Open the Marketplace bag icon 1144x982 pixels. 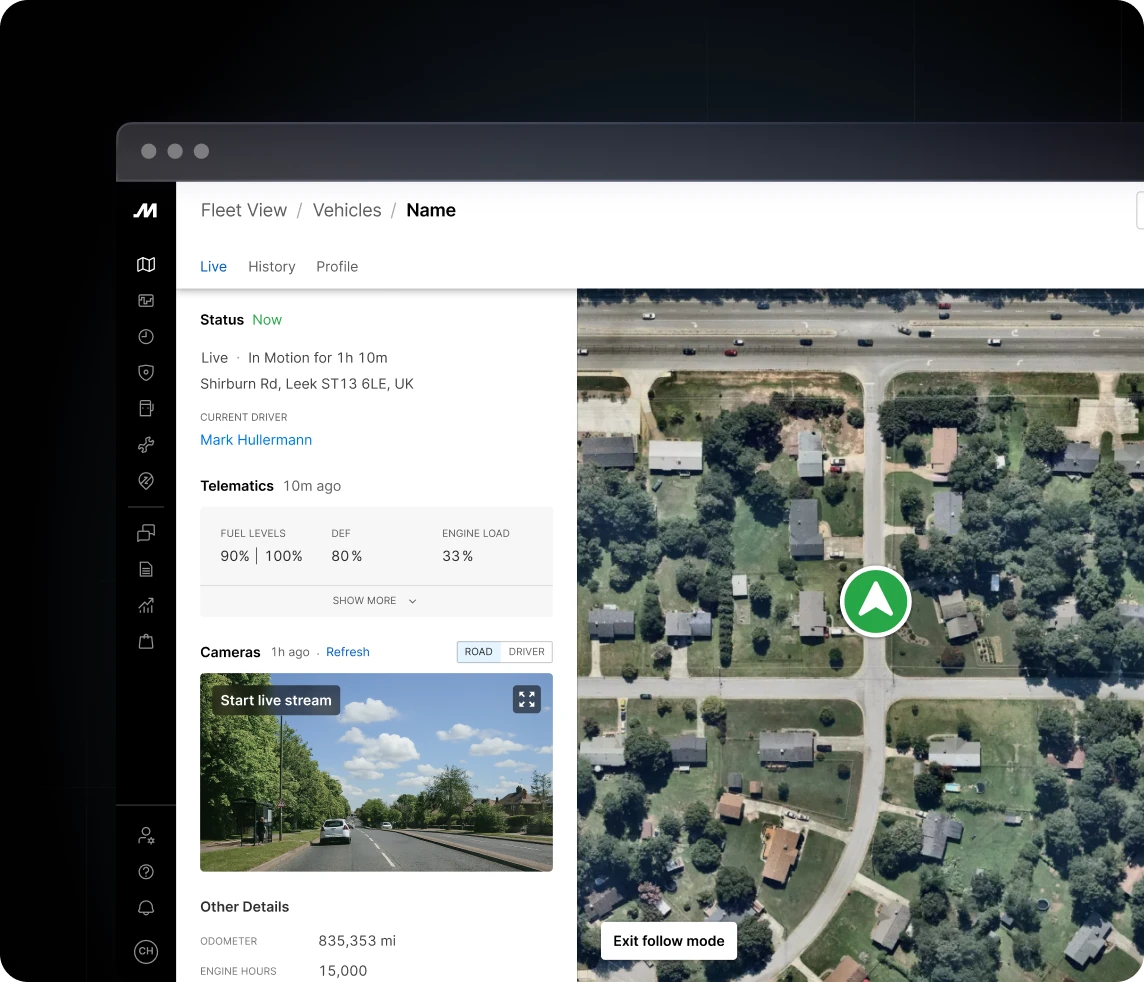click(x=146, y=641)
